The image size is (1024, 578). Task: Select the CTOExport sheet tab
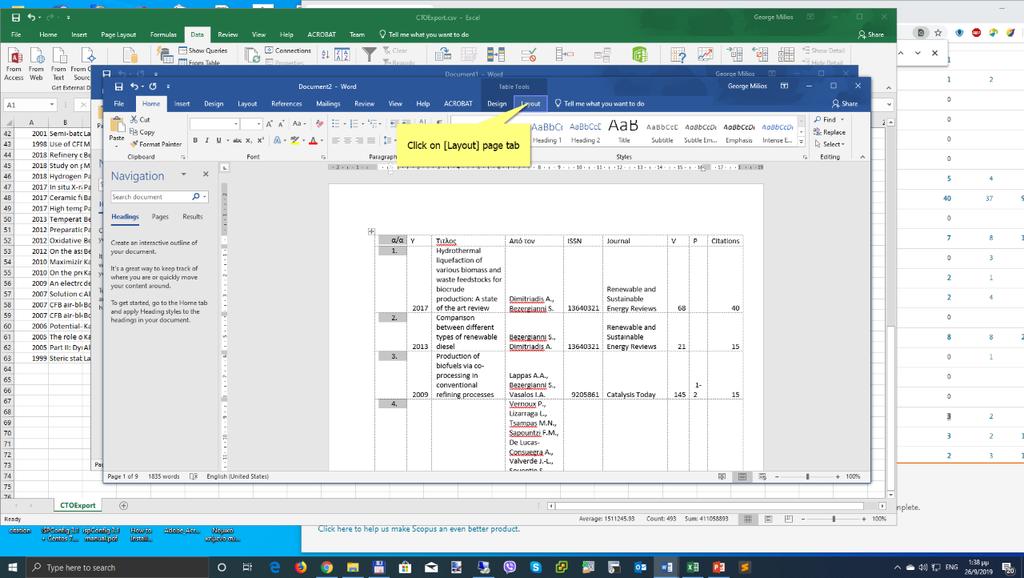pos(78,506)
